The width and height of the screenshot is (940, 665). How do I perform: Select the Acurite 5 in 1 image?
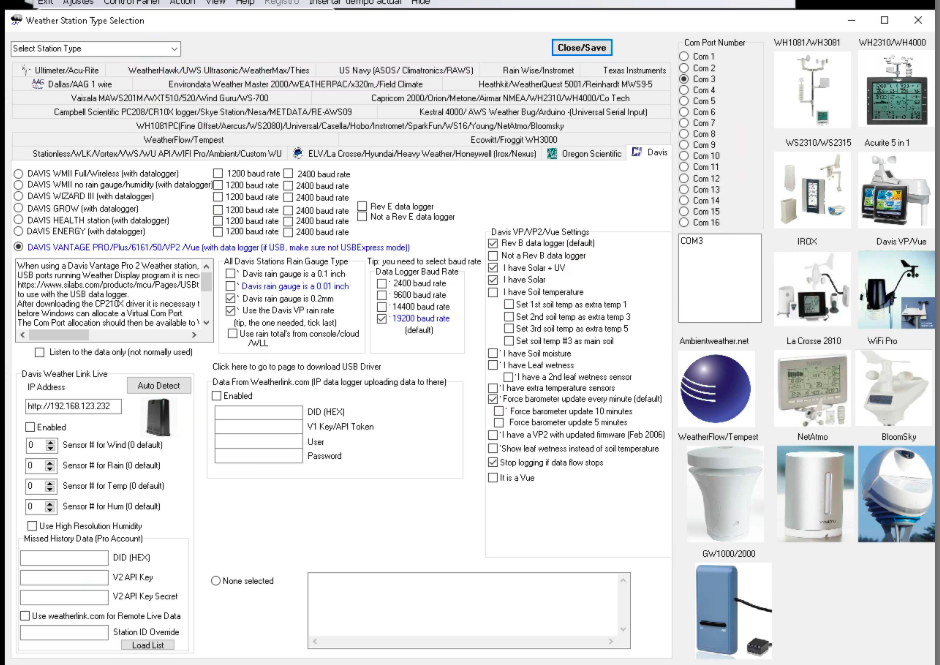point(896,190)
